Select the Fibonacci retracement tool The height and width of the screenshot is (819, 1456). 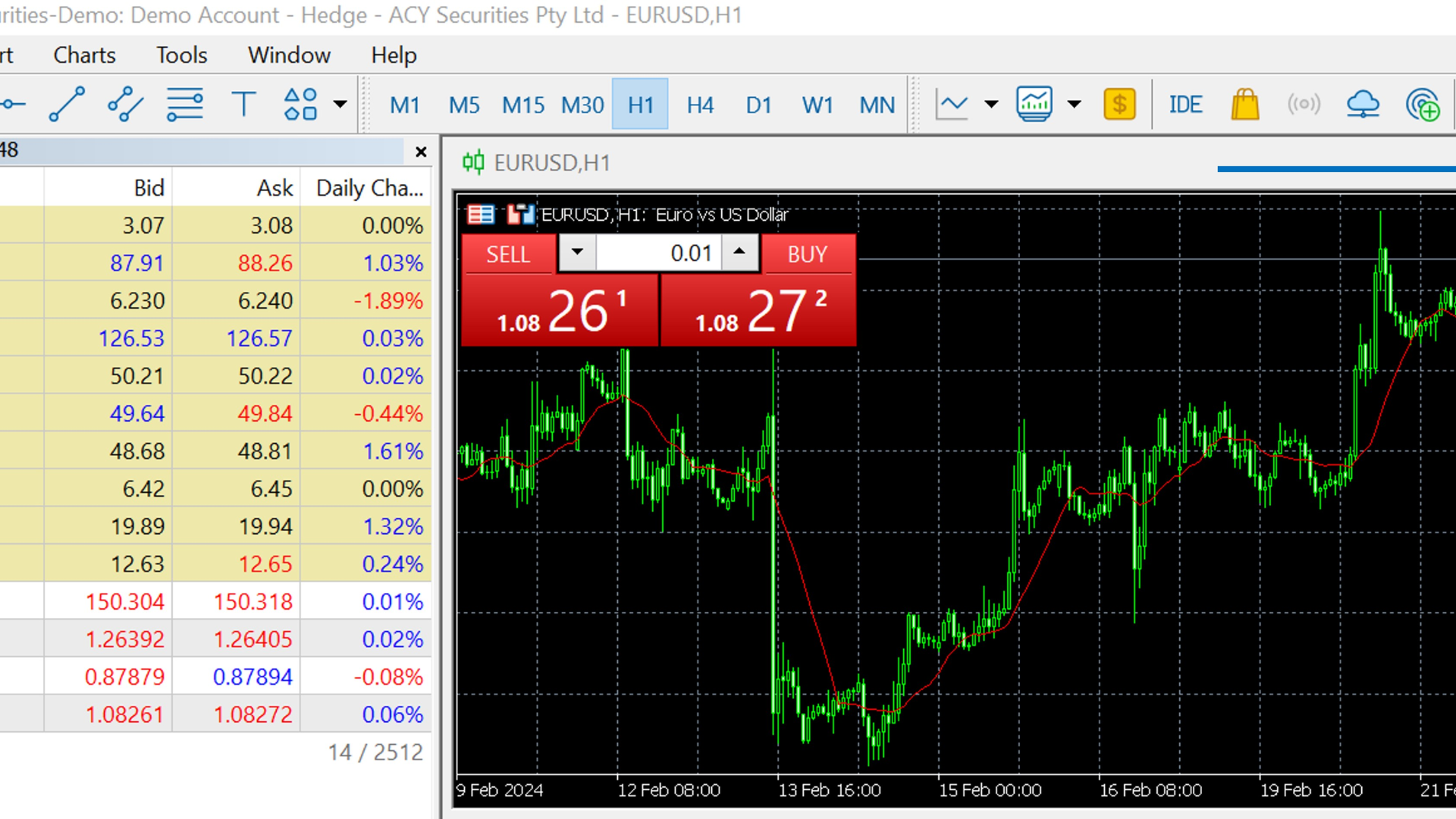pos(184,104)
